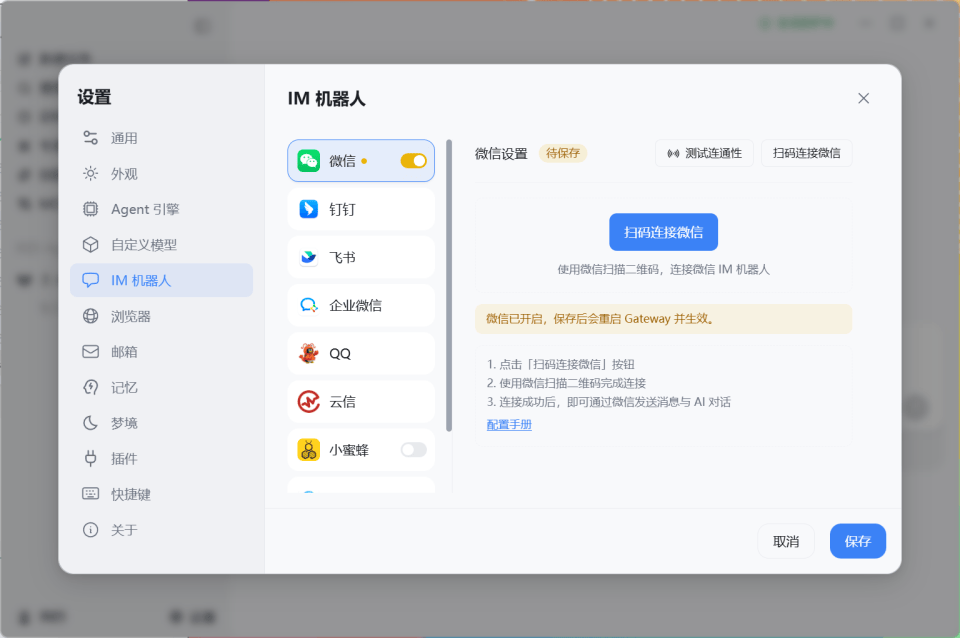
Task: Click the blue 钉钉 app icon
Action: (x=309, y=209)
